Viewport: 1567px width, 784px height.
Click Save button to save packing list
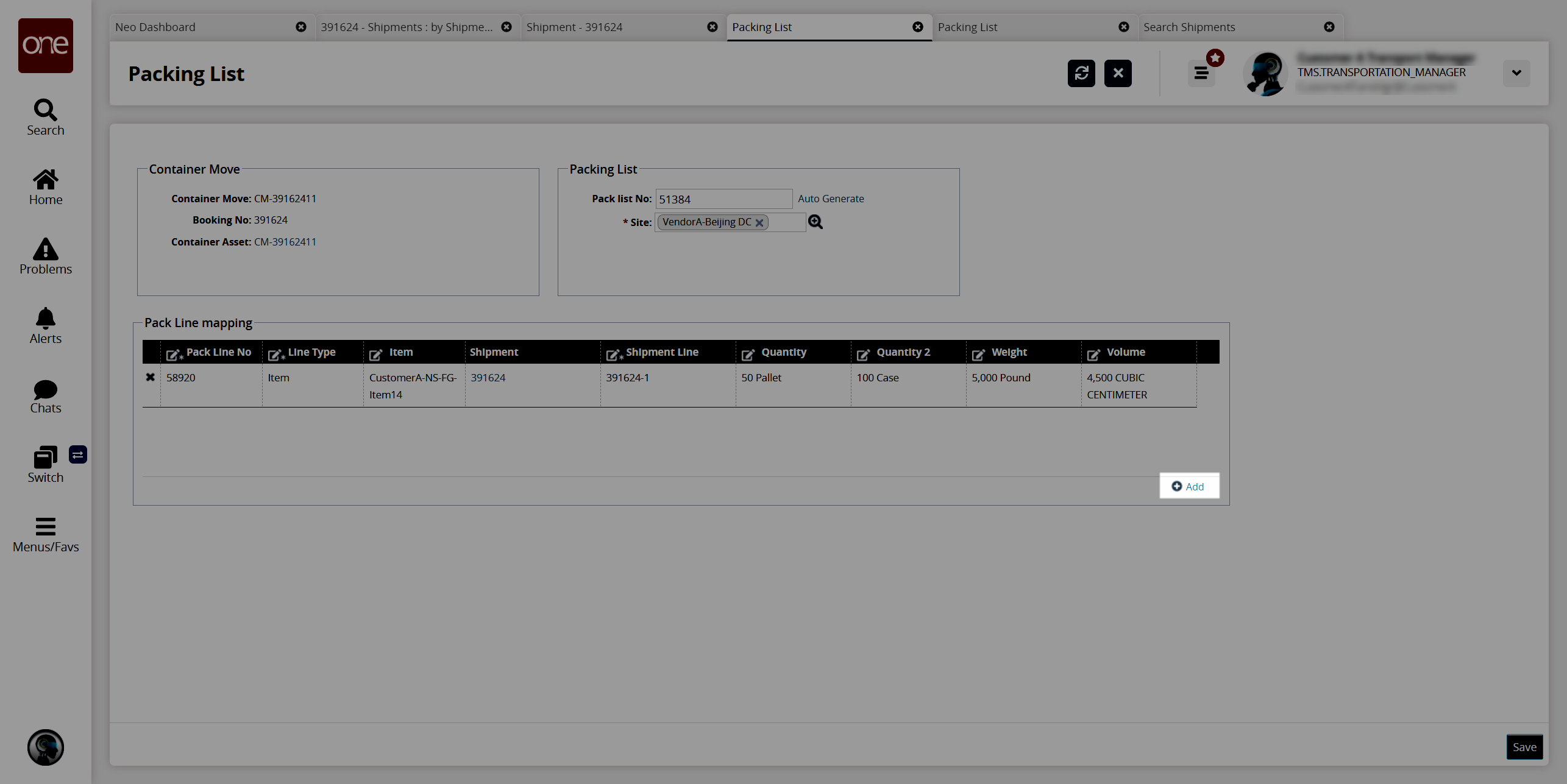1523,746
